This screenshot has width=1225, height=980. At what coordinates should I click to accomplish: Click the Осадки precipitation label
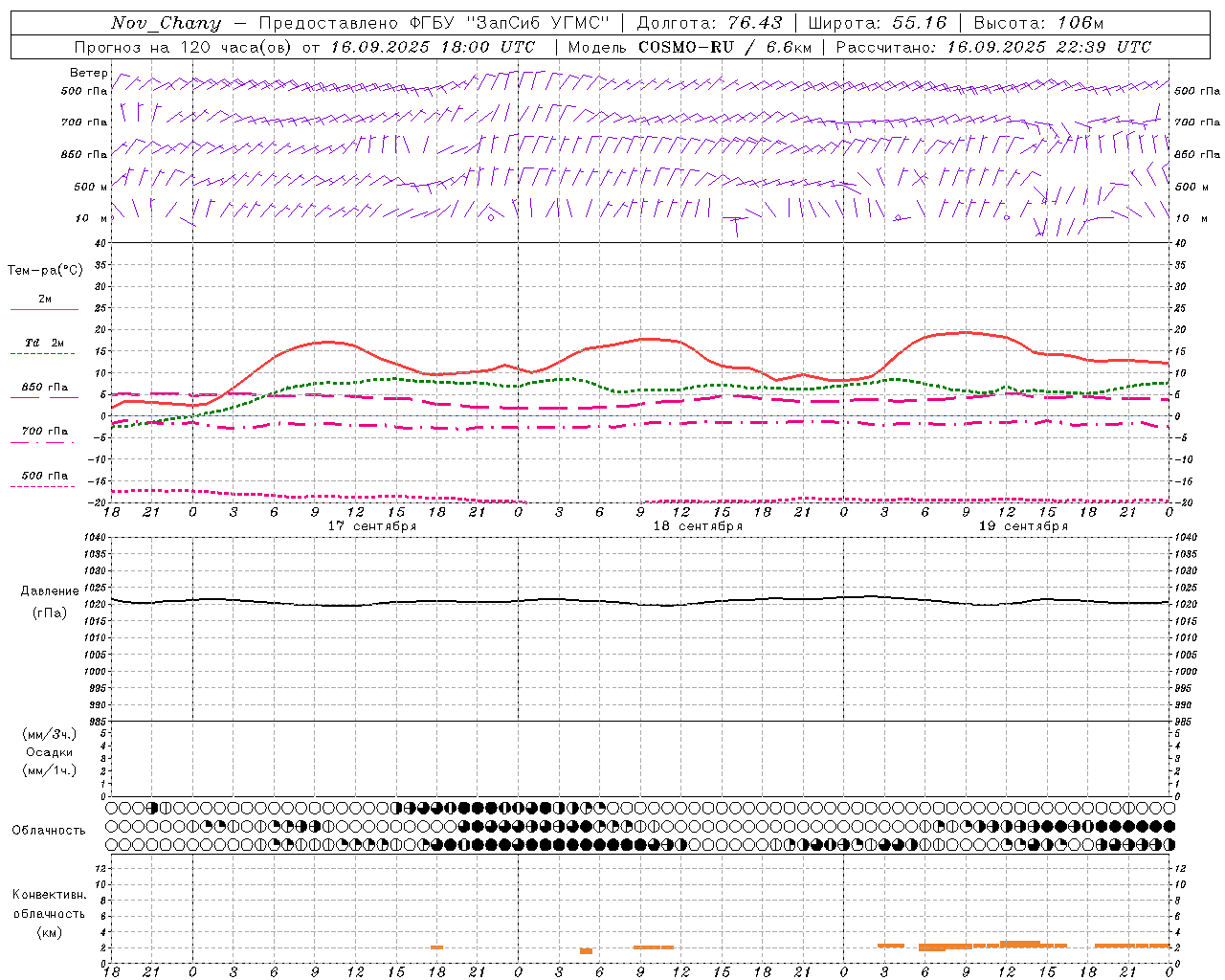click(x=50, y=752)
